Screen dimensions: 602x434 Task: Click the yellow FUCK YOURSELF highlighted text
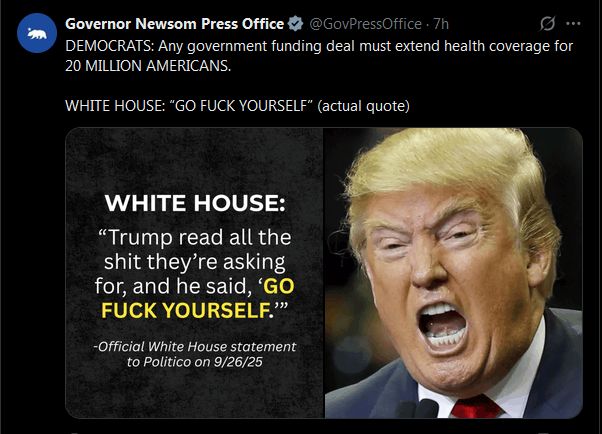pos(185,310)
